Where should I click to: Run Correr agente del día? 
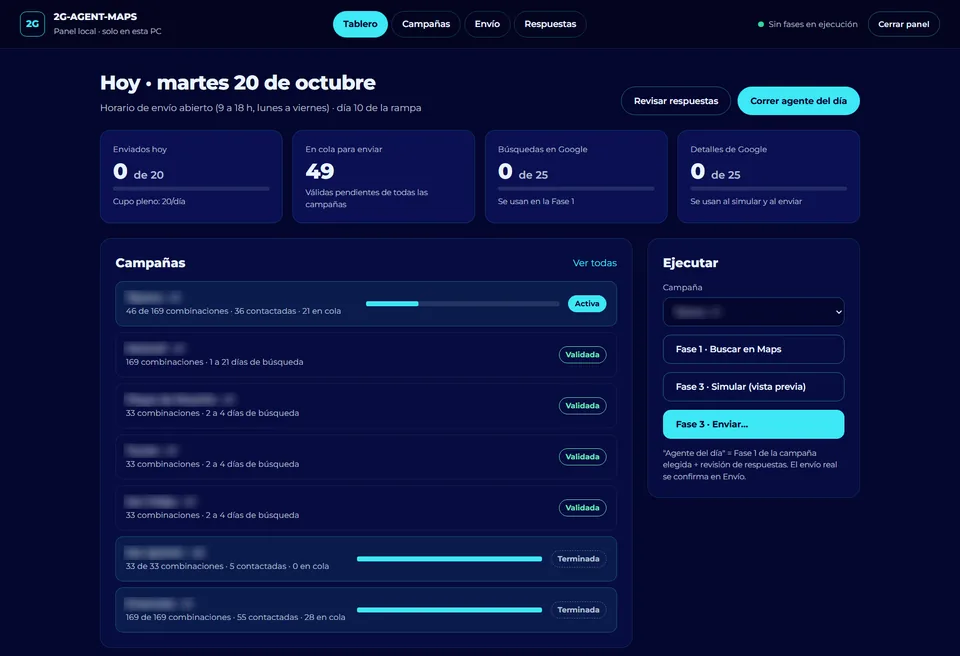pyautogui.click(x=798, y=100)
